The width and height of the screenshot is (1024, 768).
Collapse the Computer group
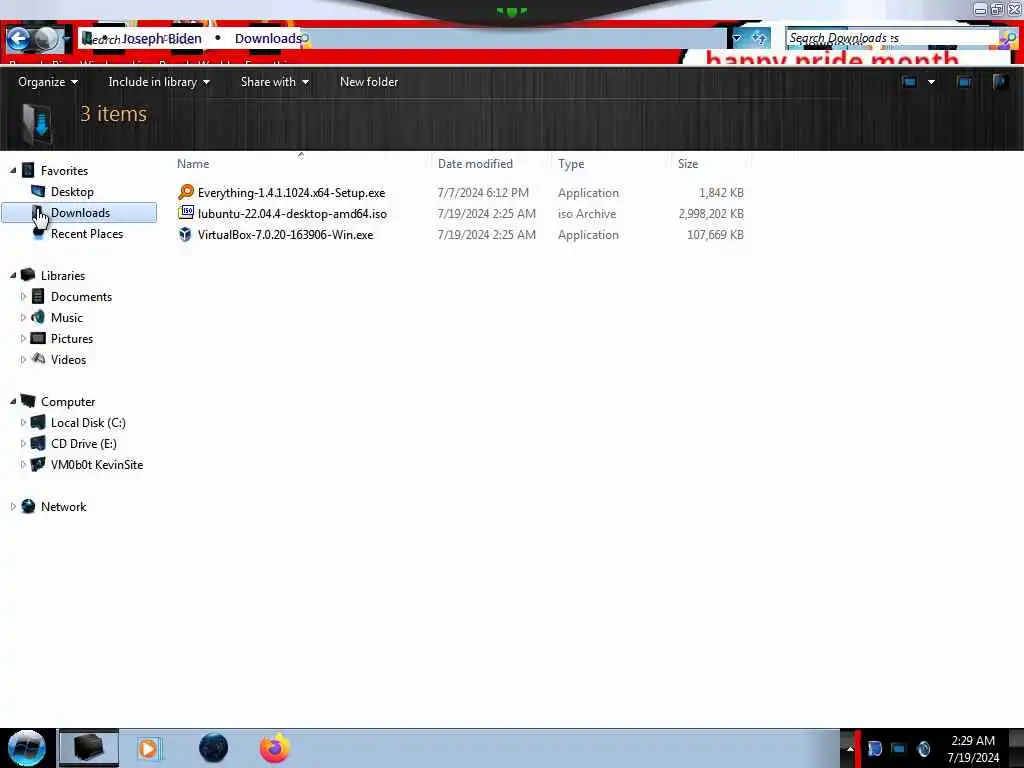click(13, 402)
